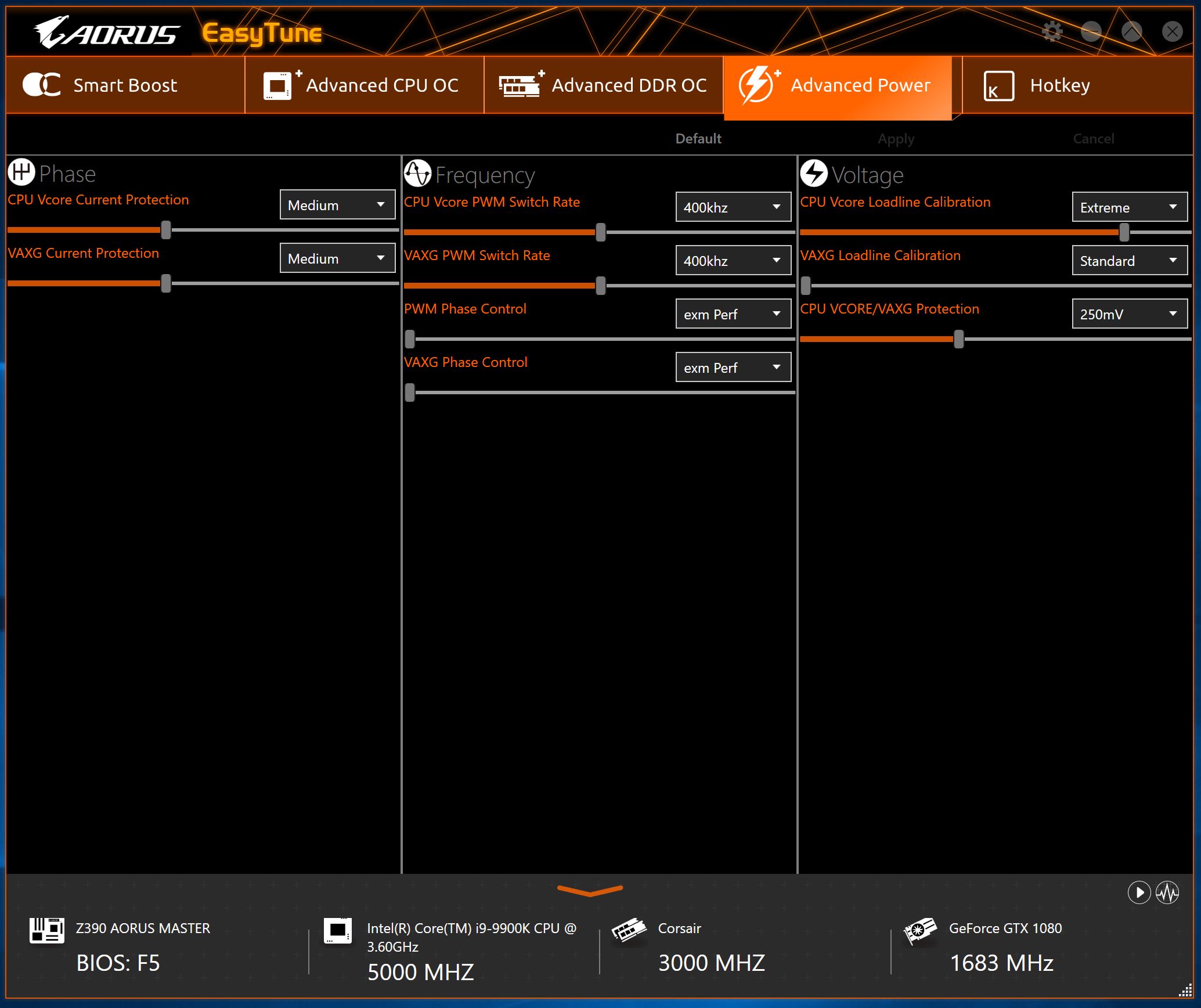Close the EasyTune window

point(1173,31)
